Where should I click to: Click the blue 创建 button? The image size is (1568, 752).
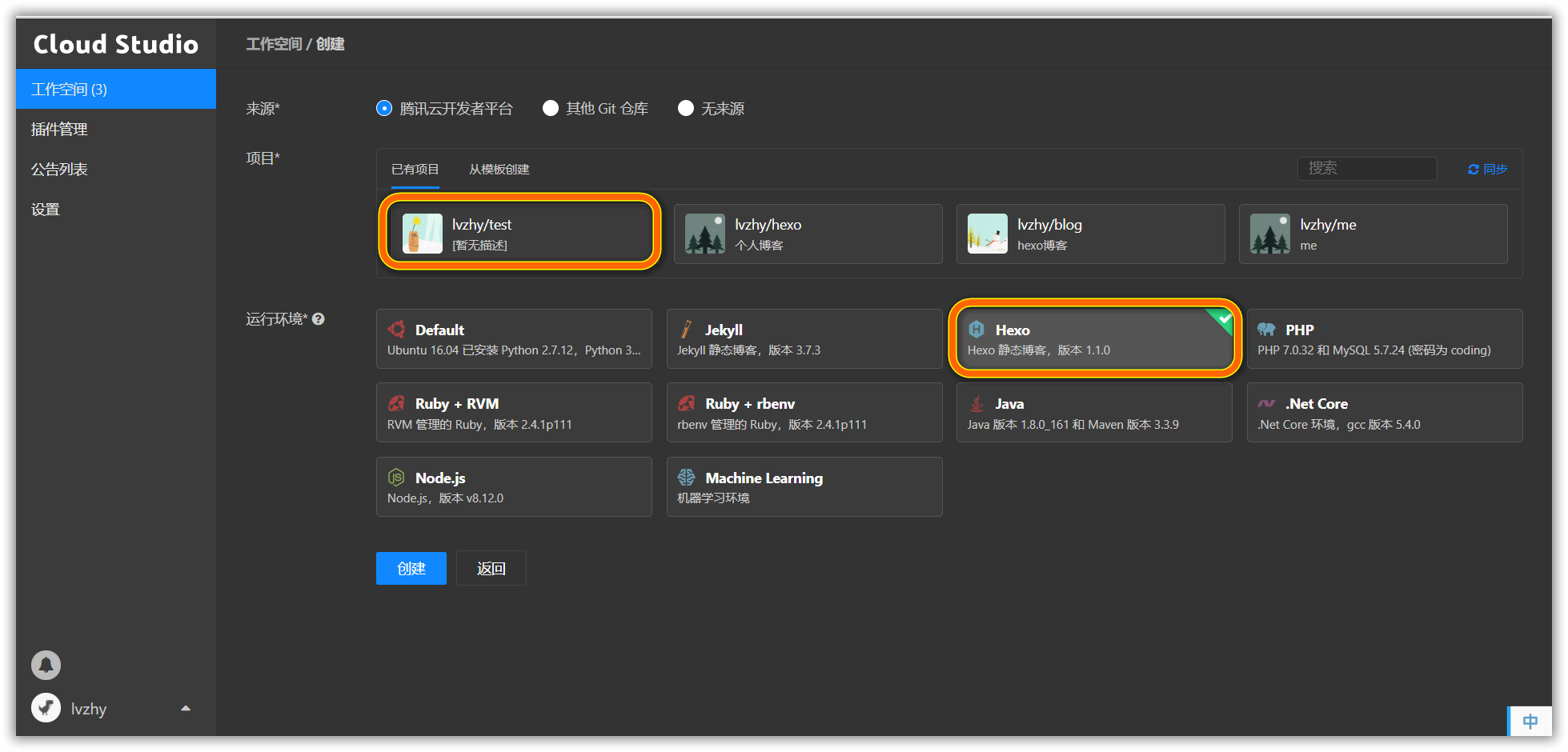(x=411, y=568)
